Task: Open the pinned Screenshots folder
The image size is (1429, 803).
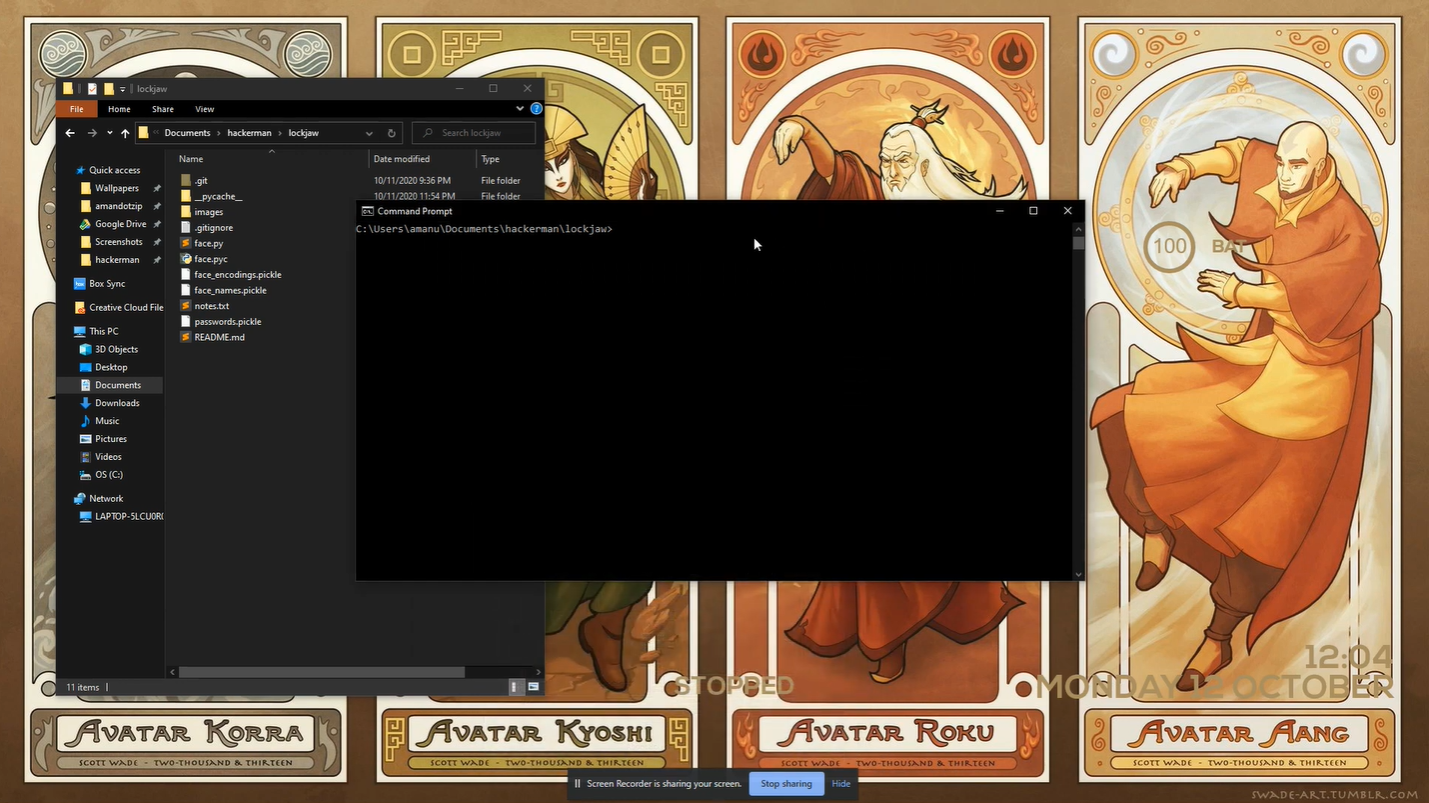Action: coord(118,242)
